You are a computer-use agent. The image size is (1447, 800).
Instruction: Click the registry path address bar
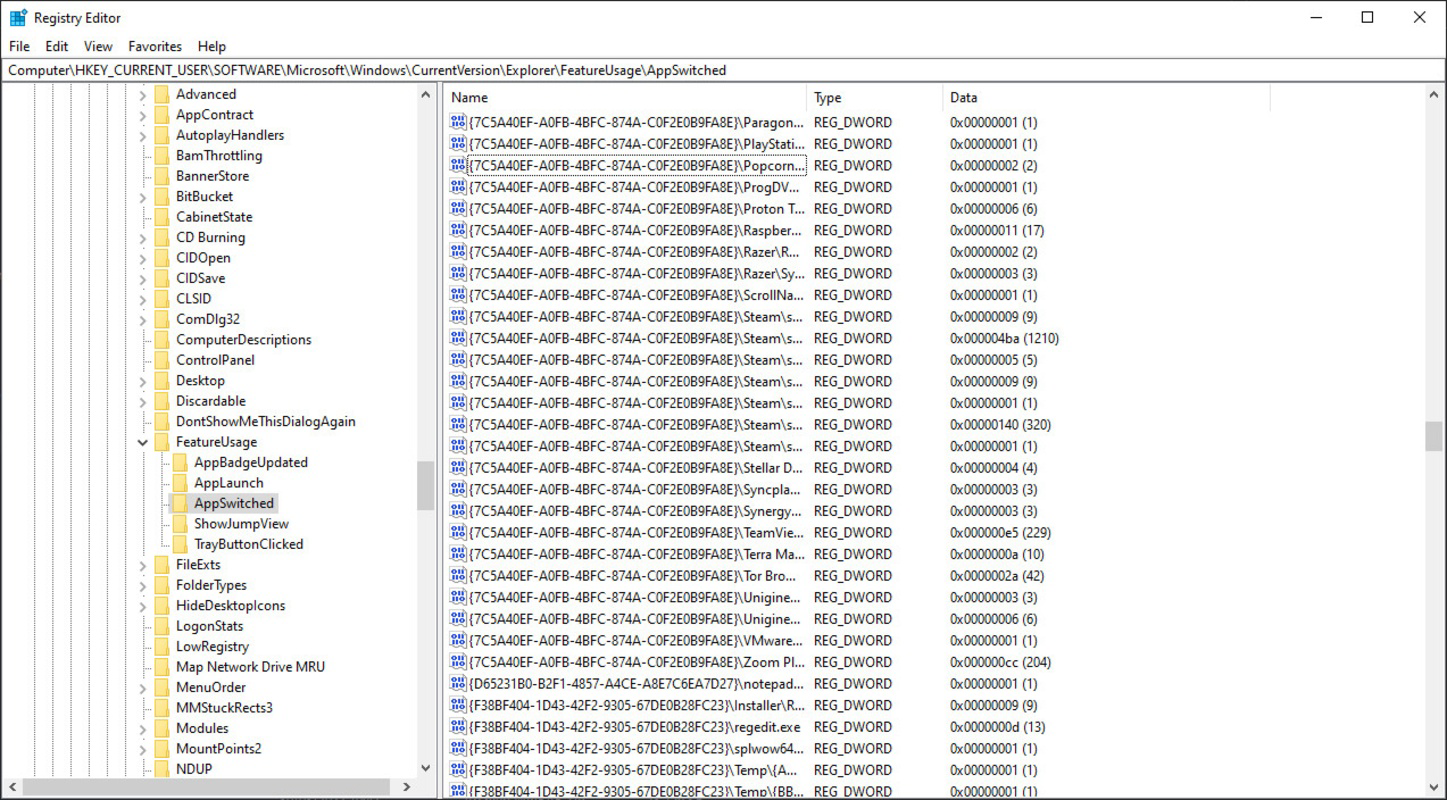723,70
